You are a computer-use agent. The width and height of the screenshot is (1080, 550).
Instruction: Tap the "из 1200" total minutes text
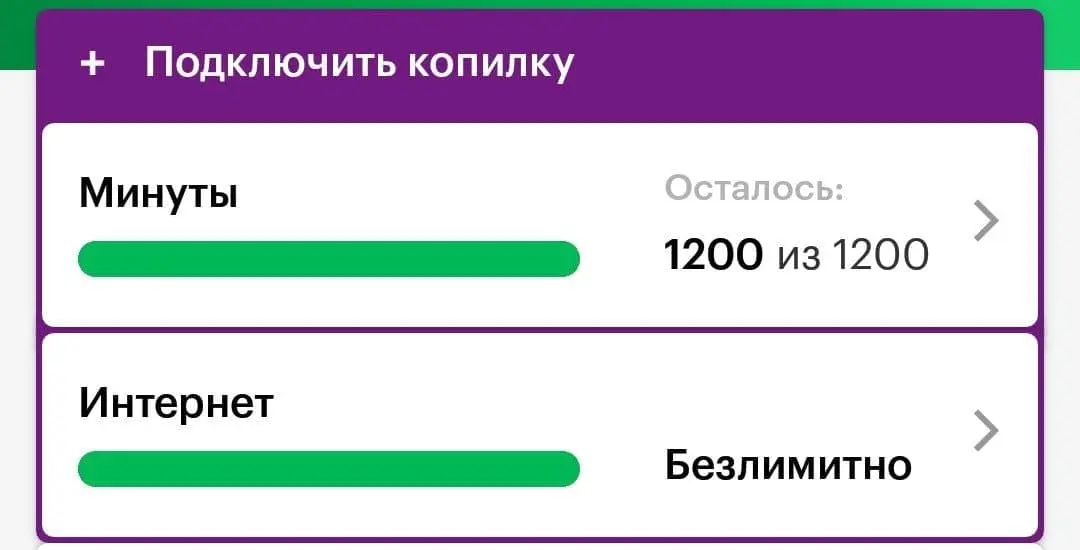pos(853,255)
